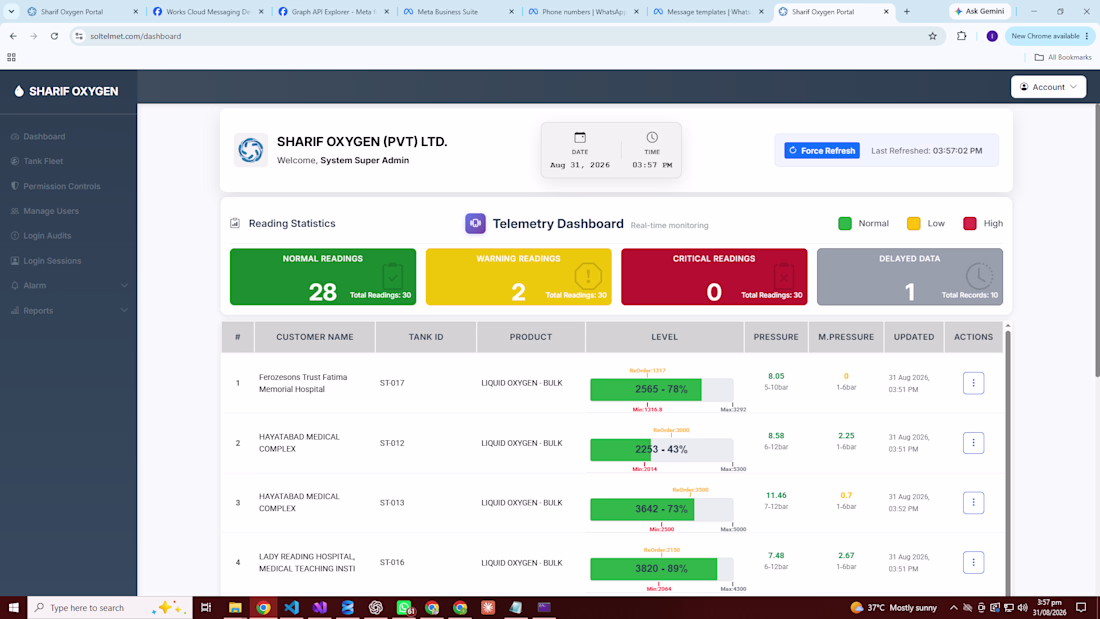The width and height of the screenshot is (1100, 619).
Task: Click the clock time icon
Action: click(x=652, y=138)
